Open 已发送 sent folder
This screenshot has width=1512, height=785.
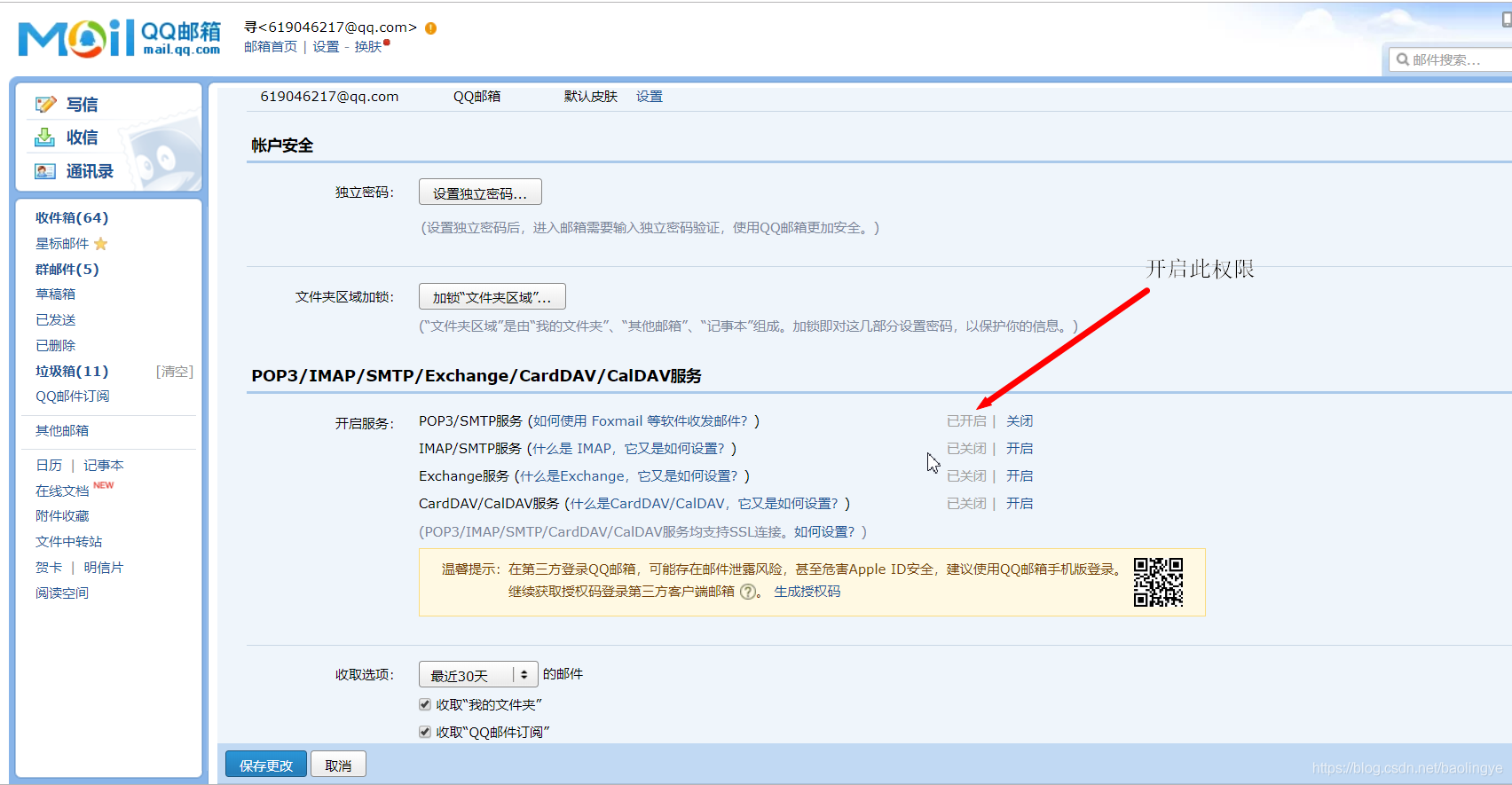pyautogui.click(x=56, y=320)
